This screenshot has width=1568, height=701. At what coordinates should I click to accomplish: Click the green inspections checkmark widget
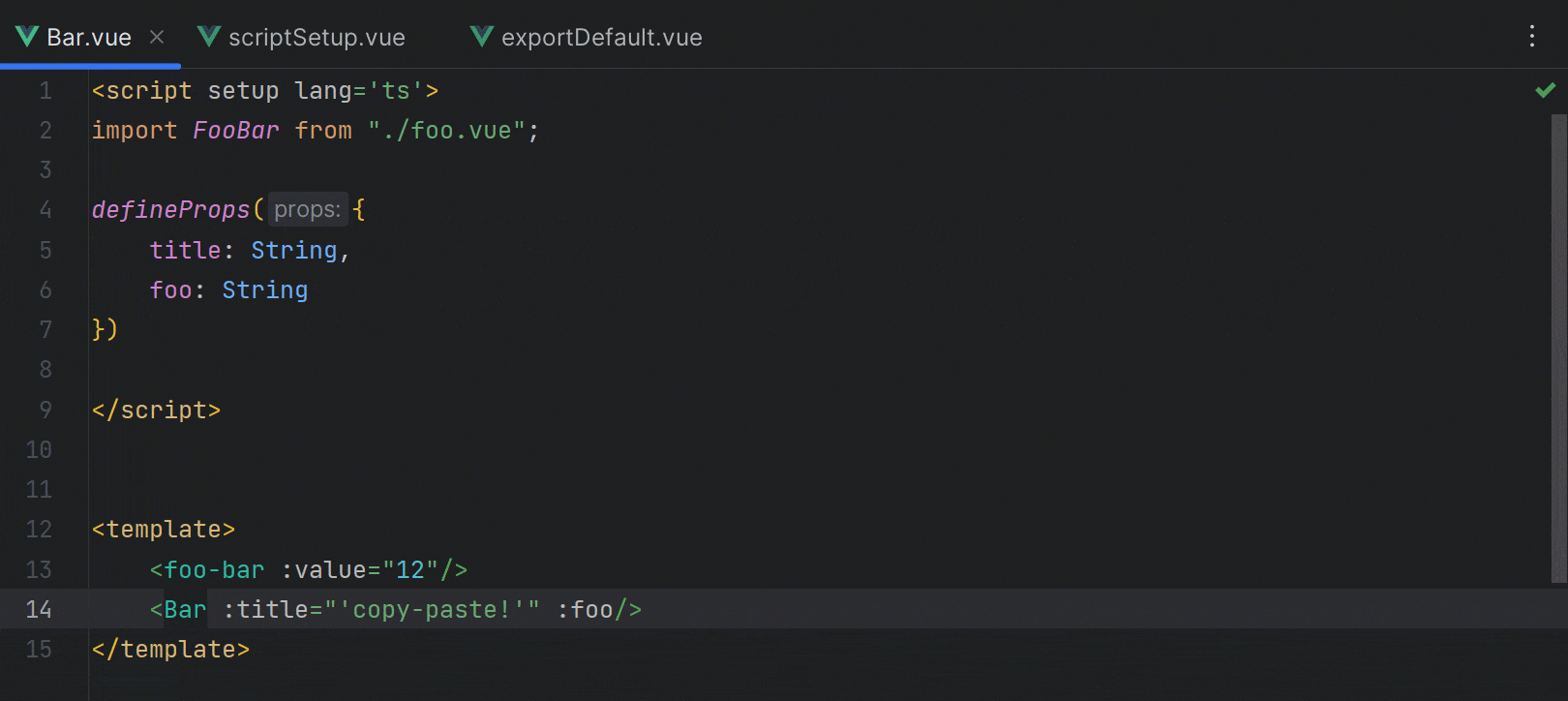(x=1545, y=89)
